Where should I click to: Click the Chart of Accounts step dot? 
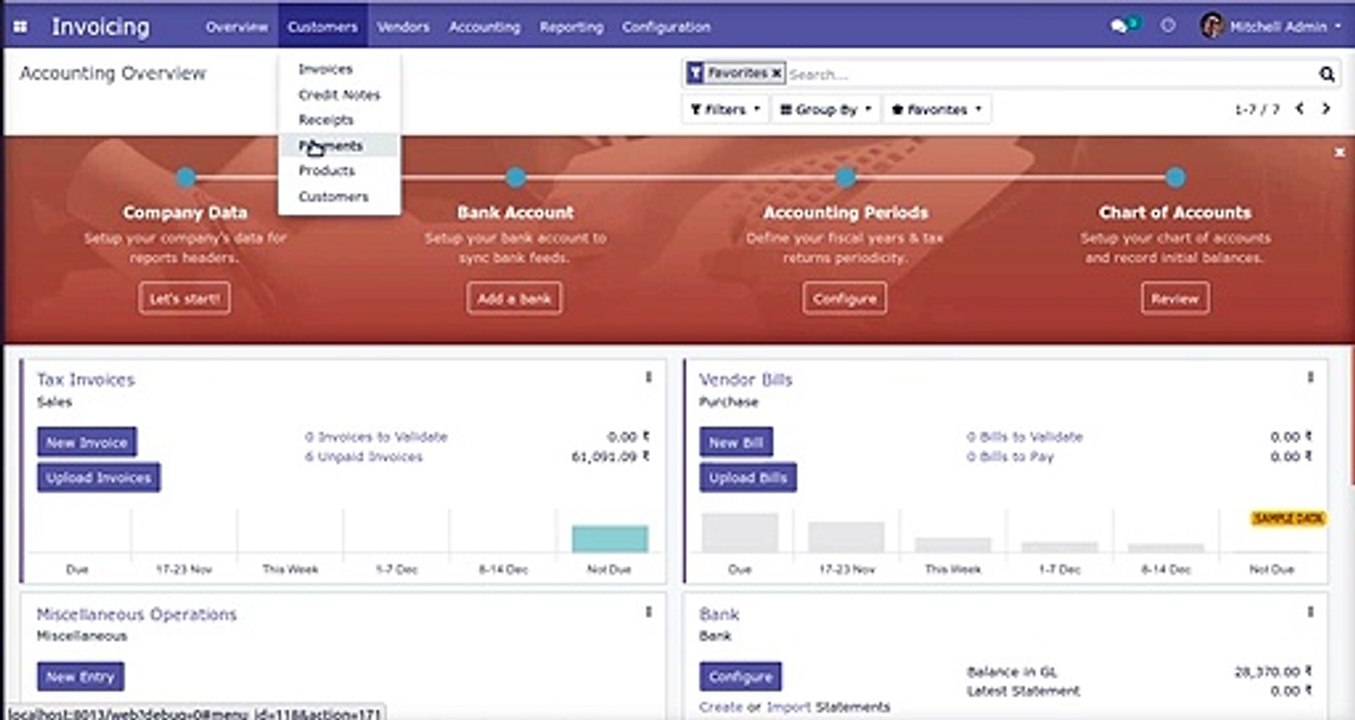(1175, 178)
